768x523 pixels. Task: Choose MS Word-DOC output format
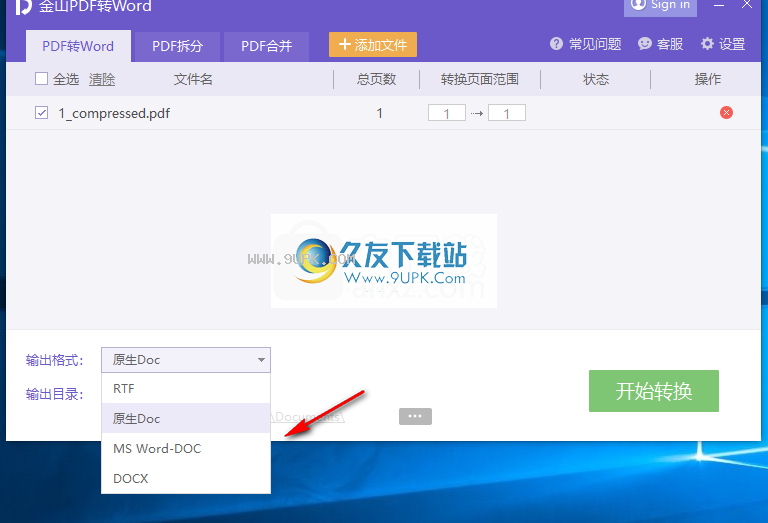point(186,449)
